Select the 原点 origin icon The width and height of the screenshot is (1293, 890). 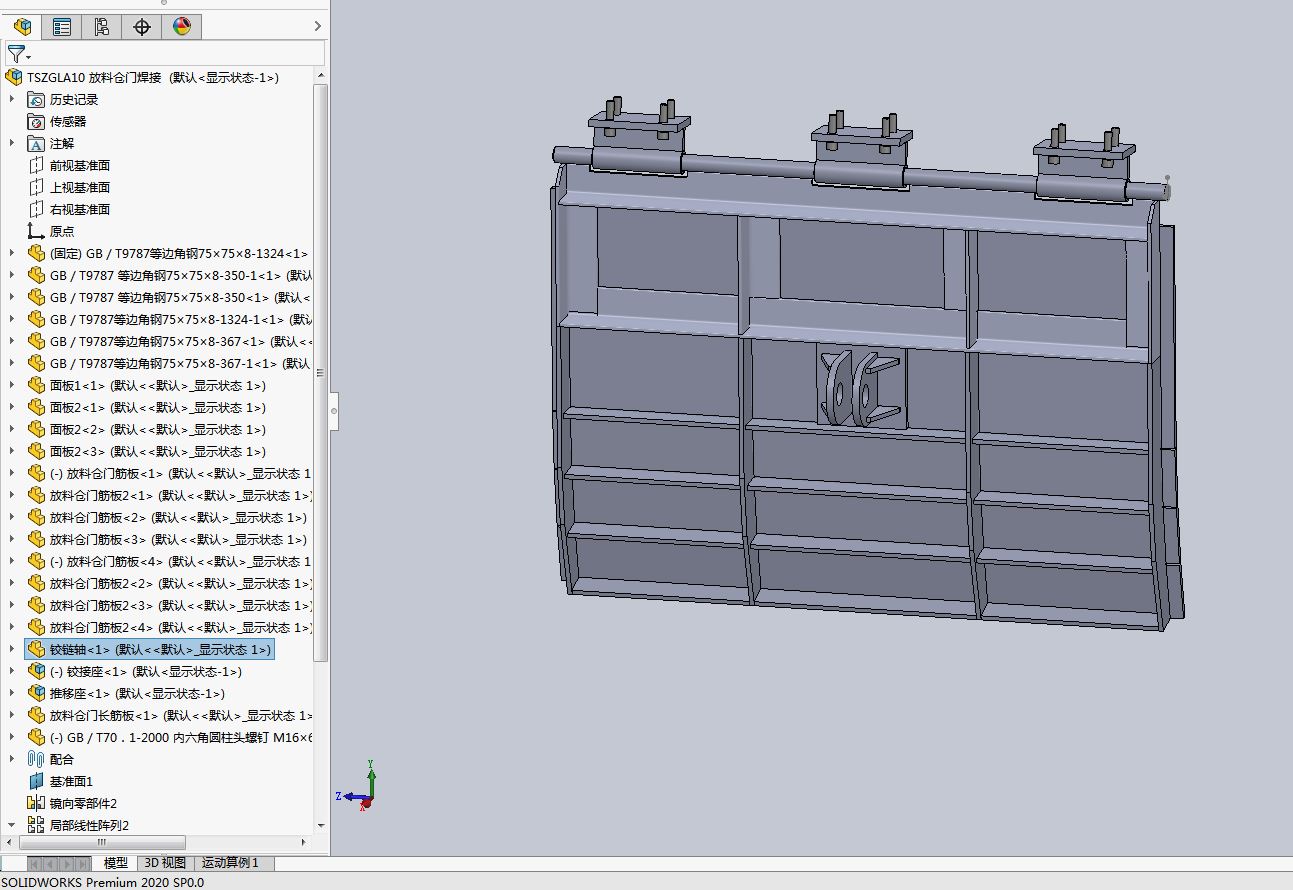coord(36,231)
